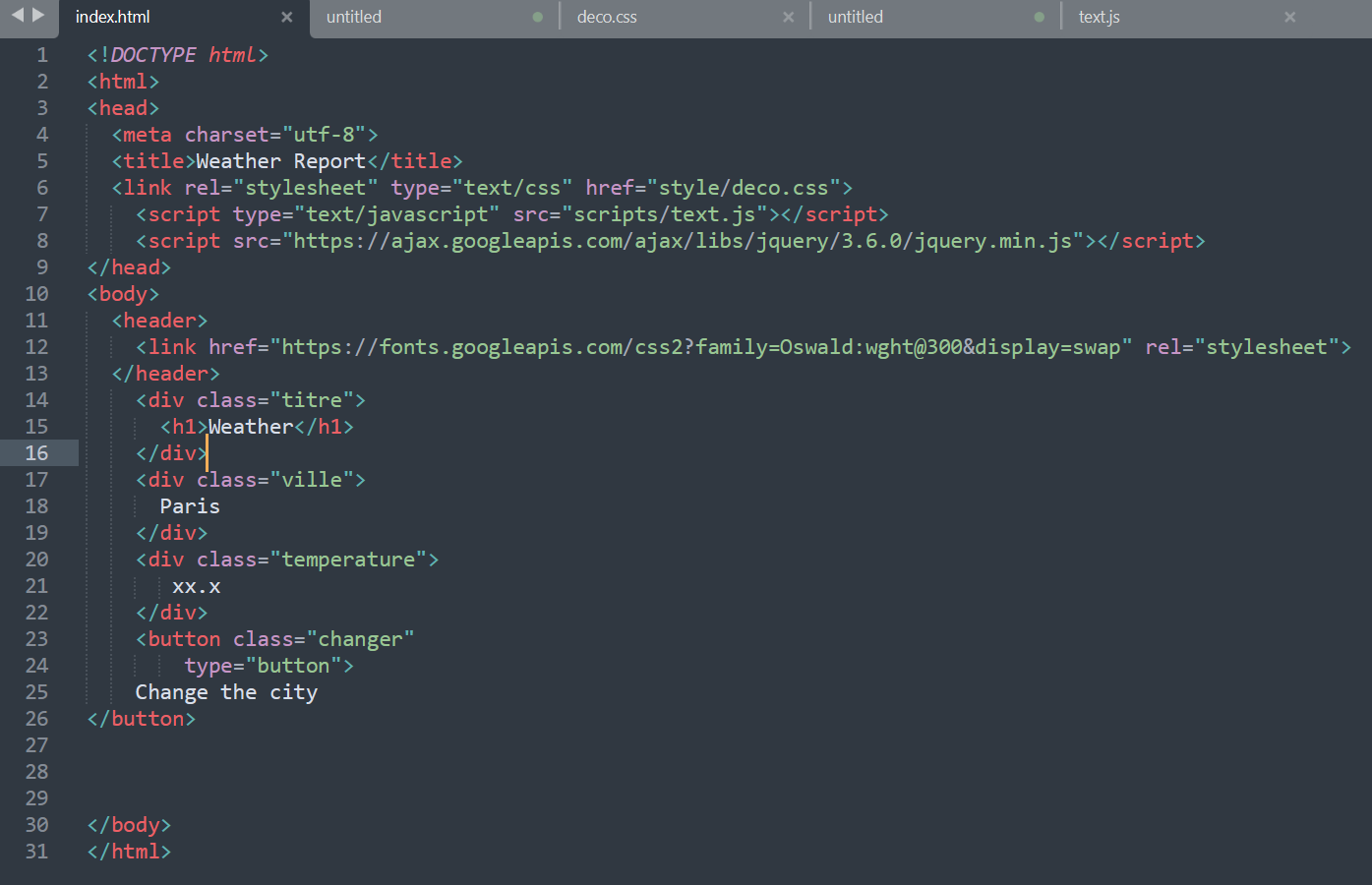This screenshot has width=1372, height=885.
Task: Click the unsaved-changes dot on text.js's neighbor untitled tab
Action: pyautogui.click(x=1039, y=17)
